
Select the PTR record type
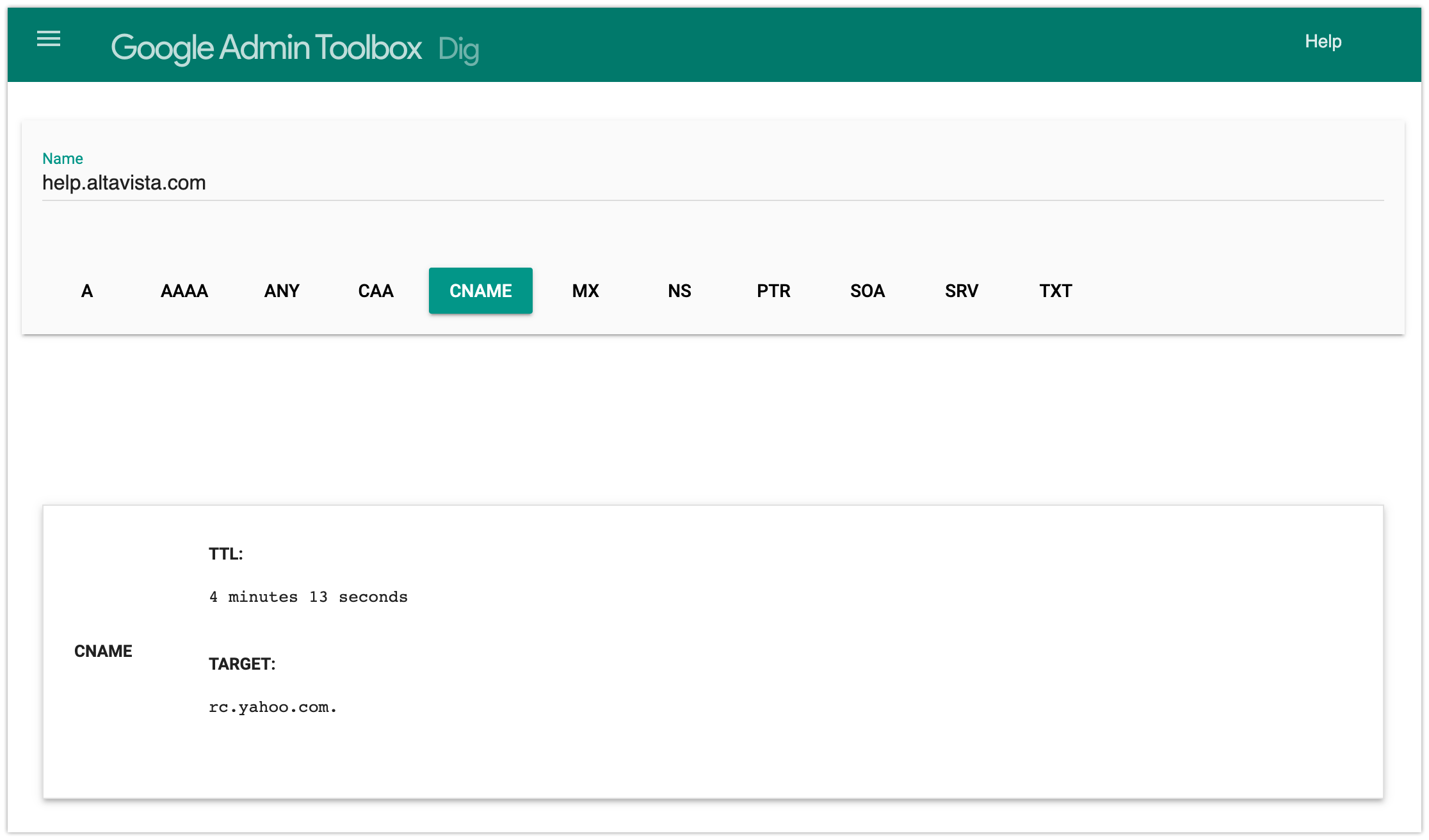tap(773, 291)
